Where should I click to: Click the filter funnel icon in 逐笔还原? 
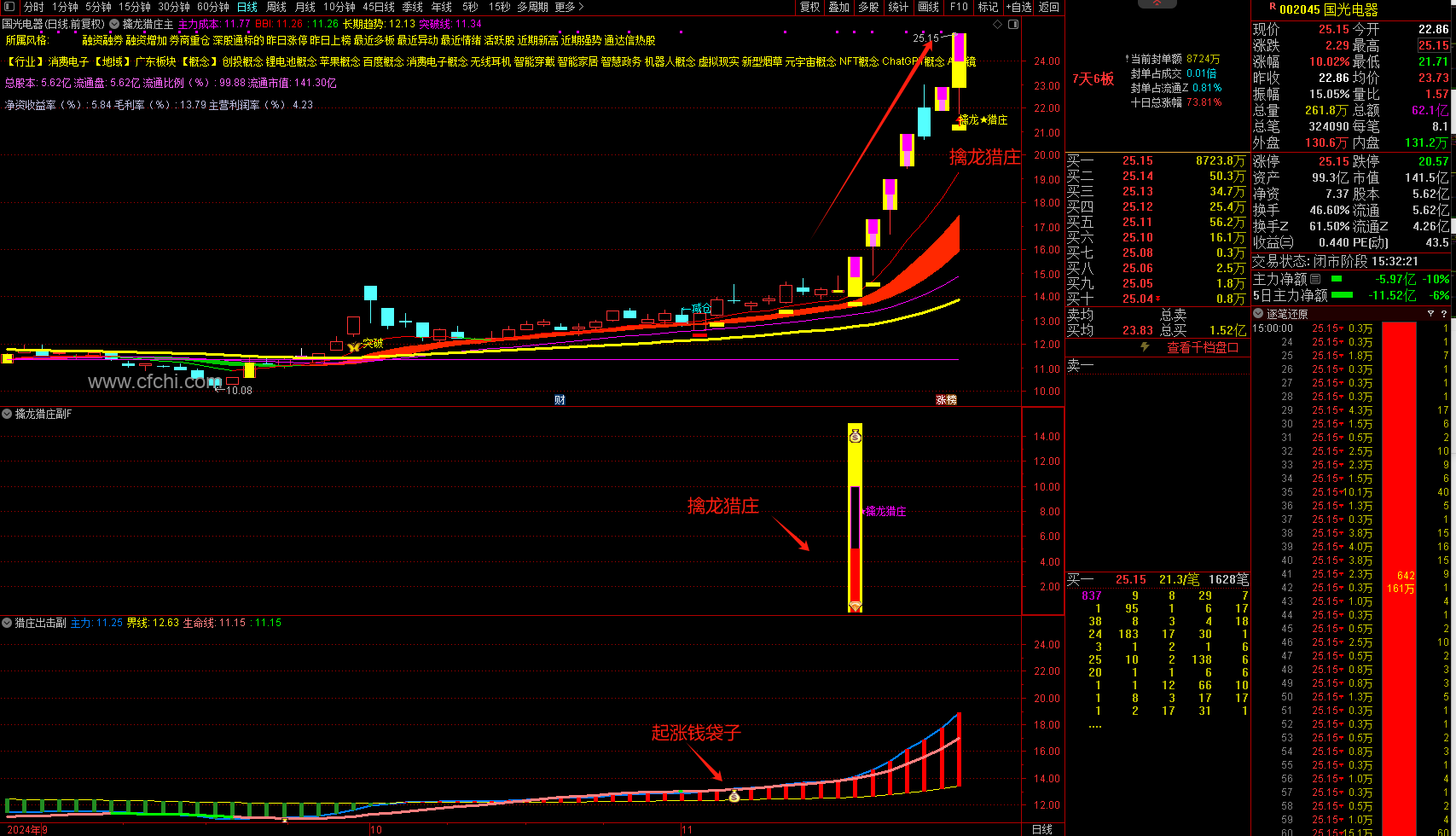(1430, 314)
